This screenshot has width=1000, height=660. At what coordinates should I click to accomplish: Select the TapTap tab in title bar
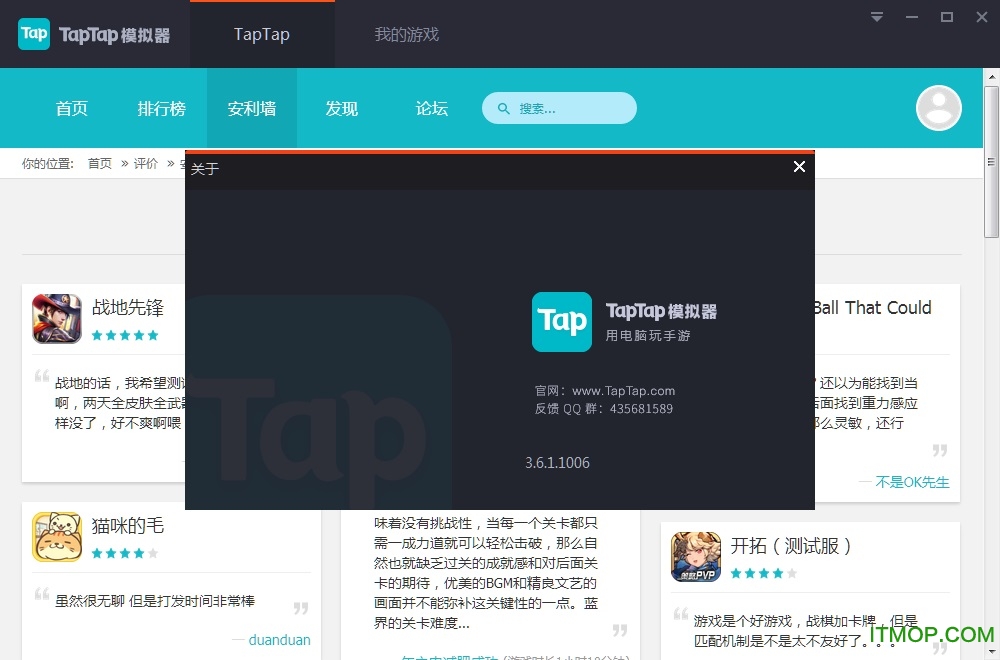(x=261, y=33)
